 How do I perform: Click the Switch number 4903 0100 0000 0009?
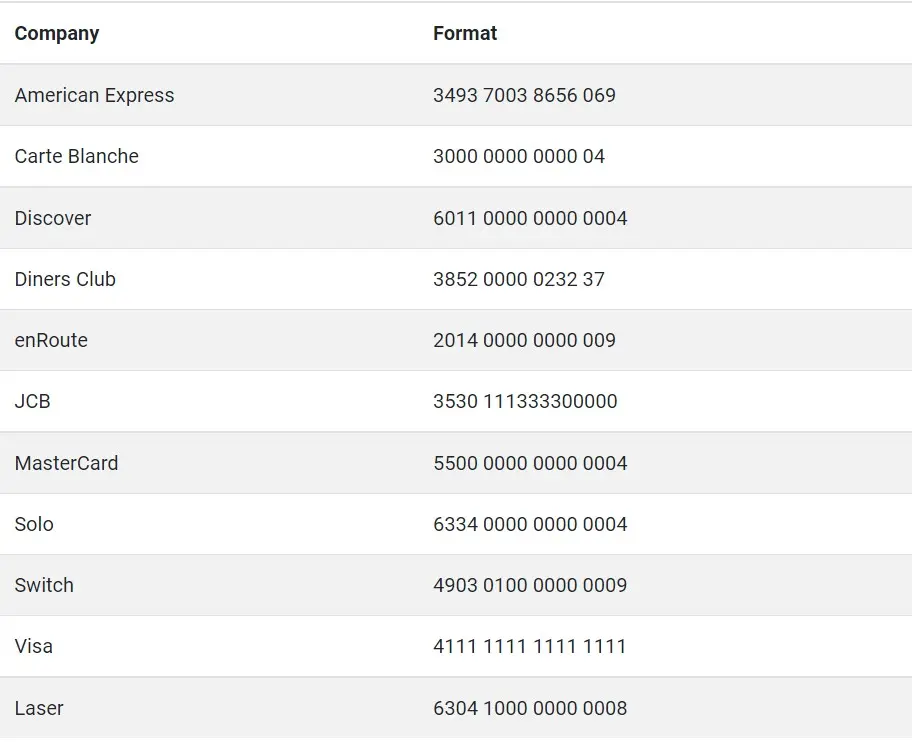(530, 586)
